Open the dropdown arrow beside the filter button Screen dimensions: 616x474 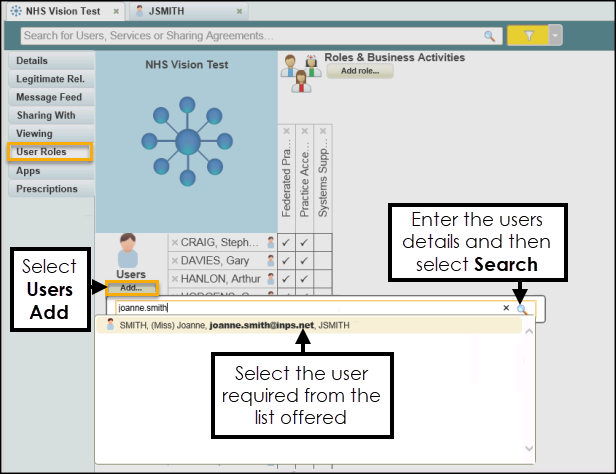pyautogui.click(x=554, y=35)
